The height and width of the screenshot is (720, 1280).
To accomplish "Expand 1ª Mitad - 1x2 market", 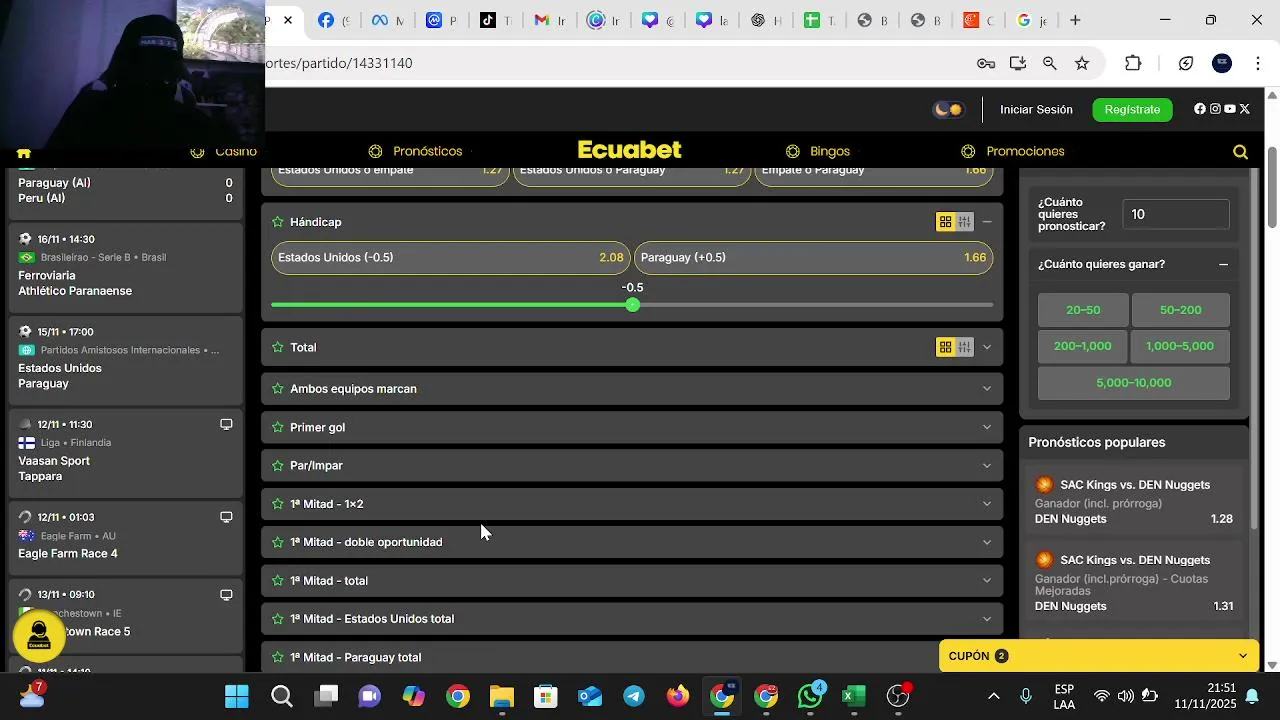I will pyautogui.click(x=987, y=504).
